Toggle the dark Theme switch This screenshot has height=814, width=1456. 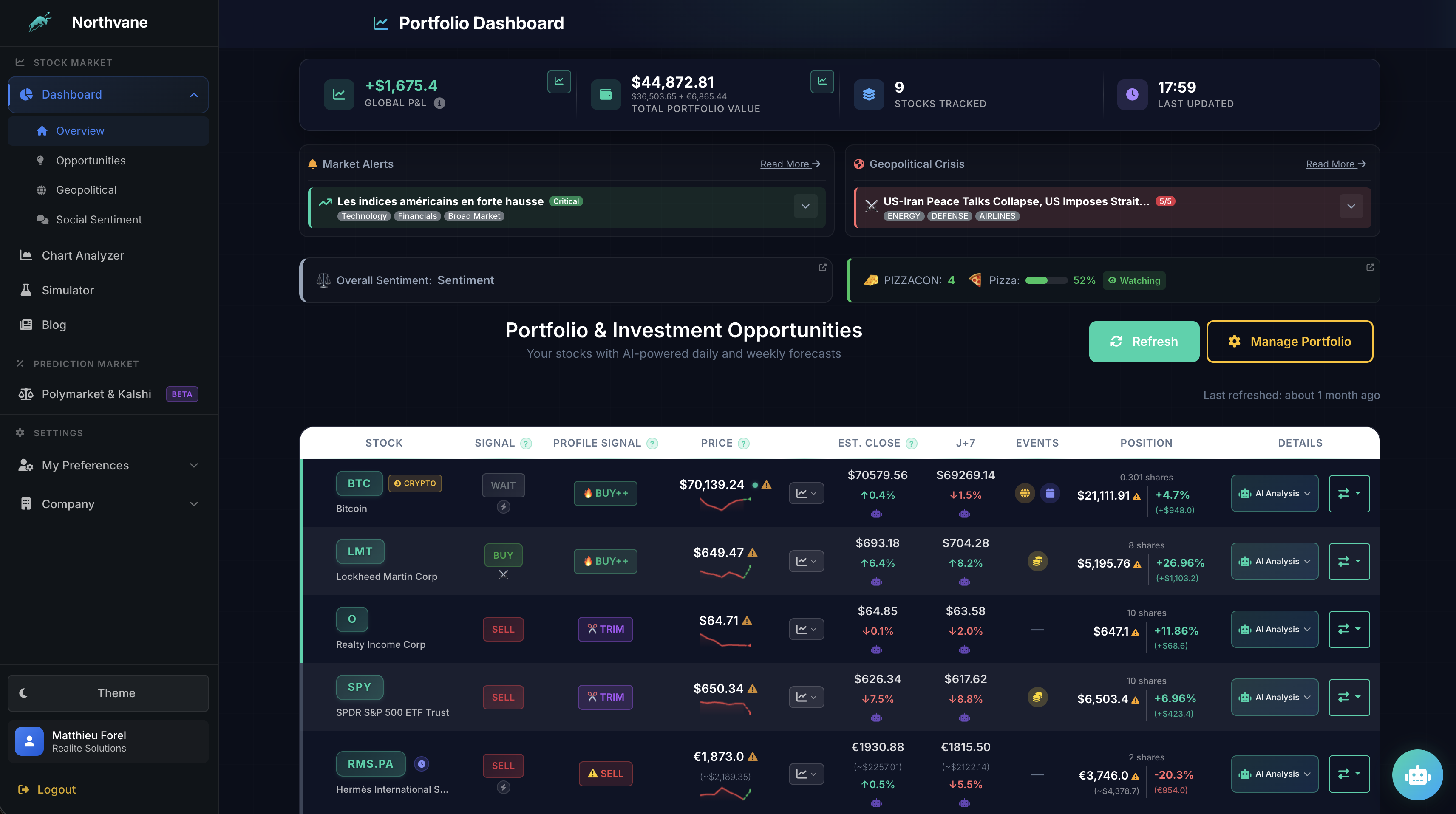(x=108, y=693)
